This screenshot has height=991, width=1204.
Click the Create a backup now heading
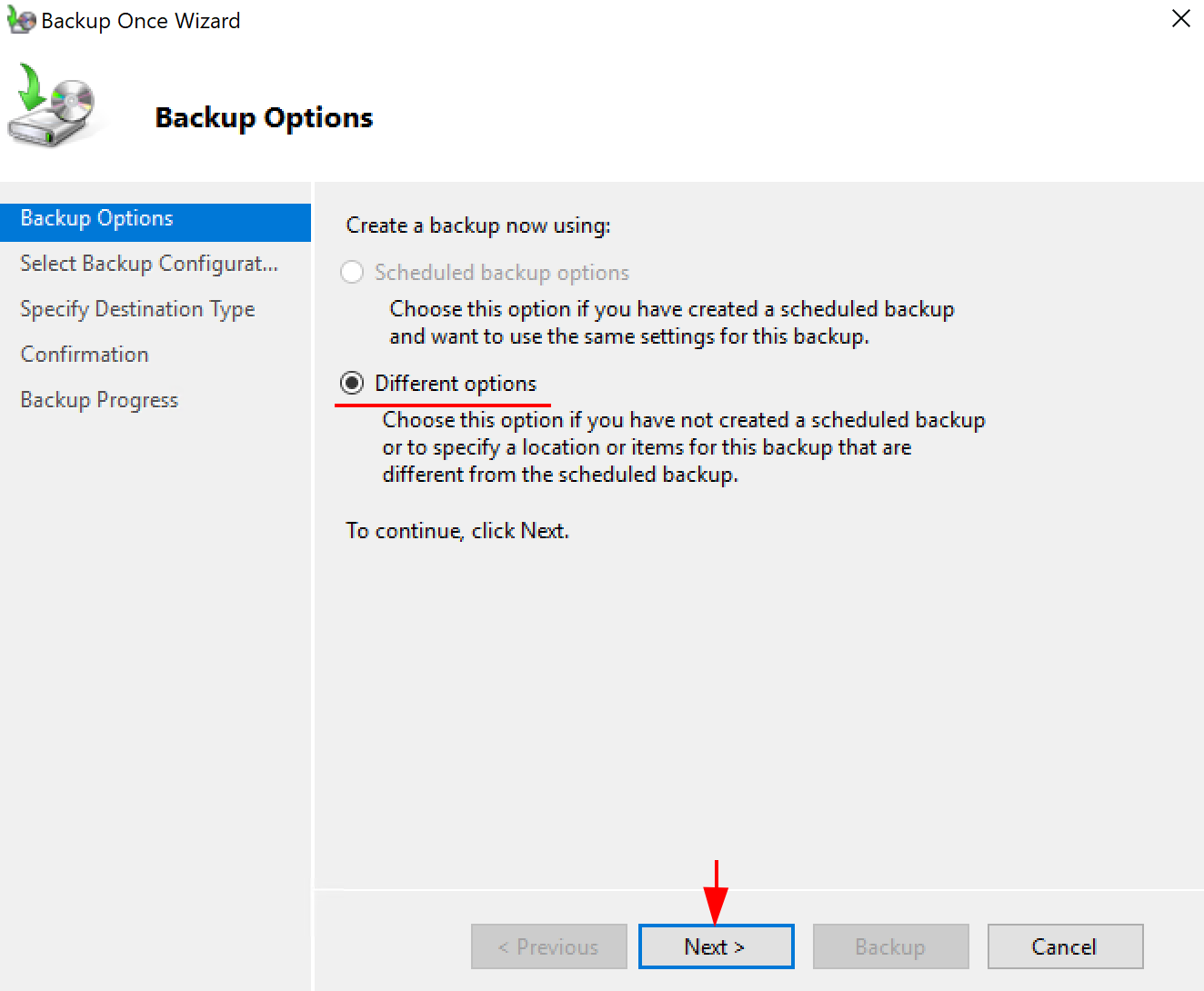[477, 225]
